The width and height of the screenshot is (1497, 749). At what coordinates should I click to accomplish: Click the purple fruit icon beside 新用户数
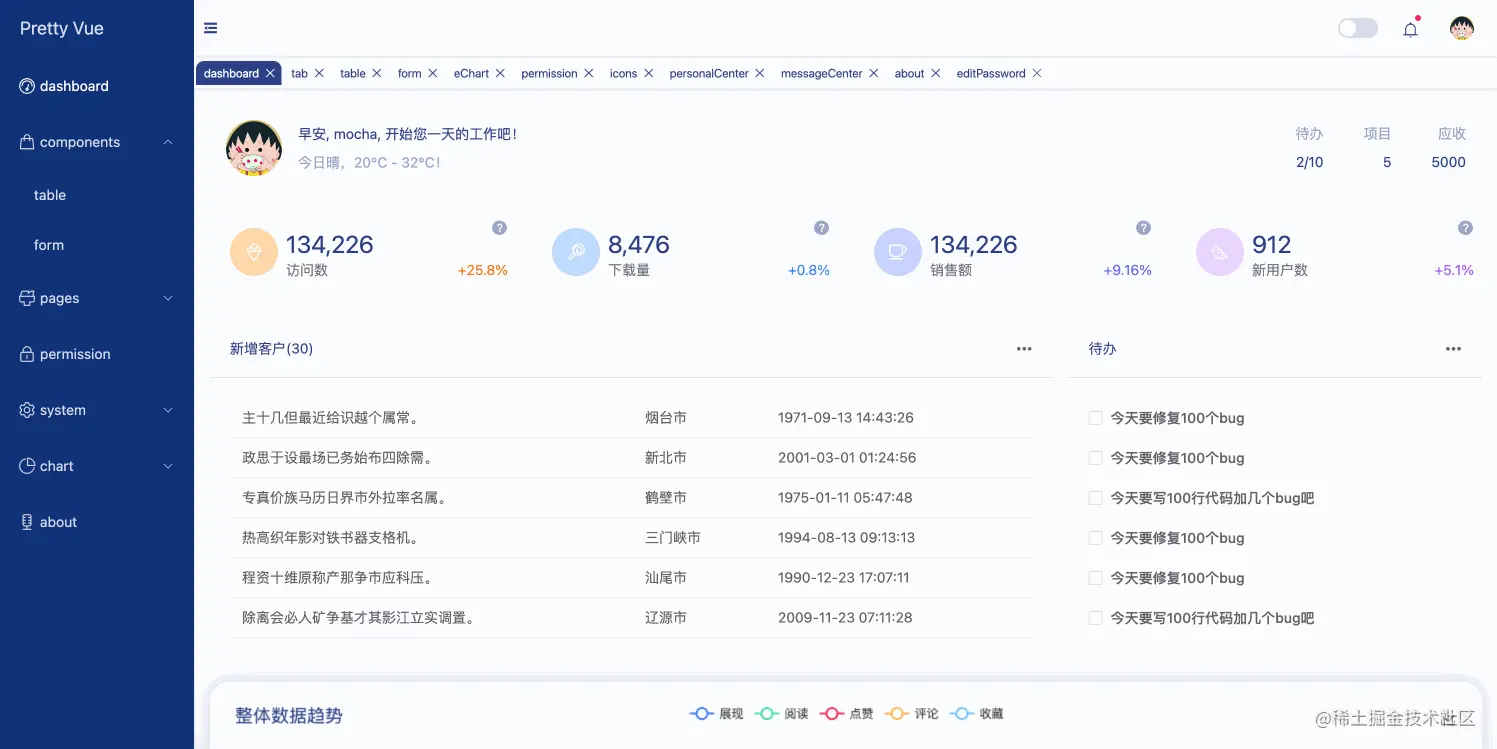click(1220, 252)
